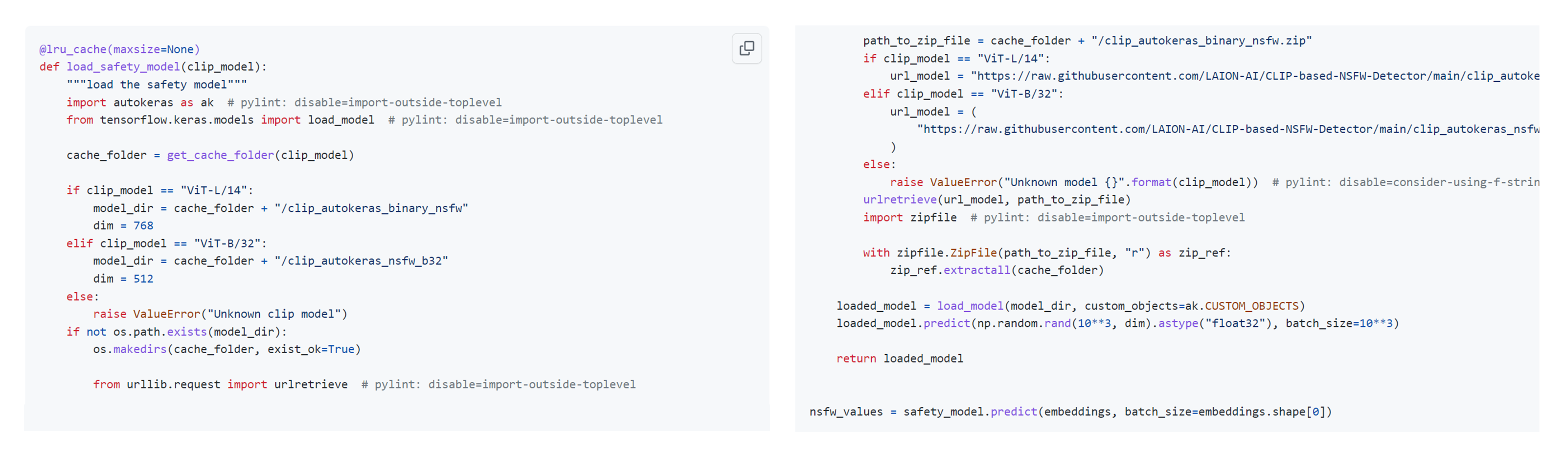
Task: Click the ViT-B/32 githubusercontent URL string
Action: point(1228,129)
